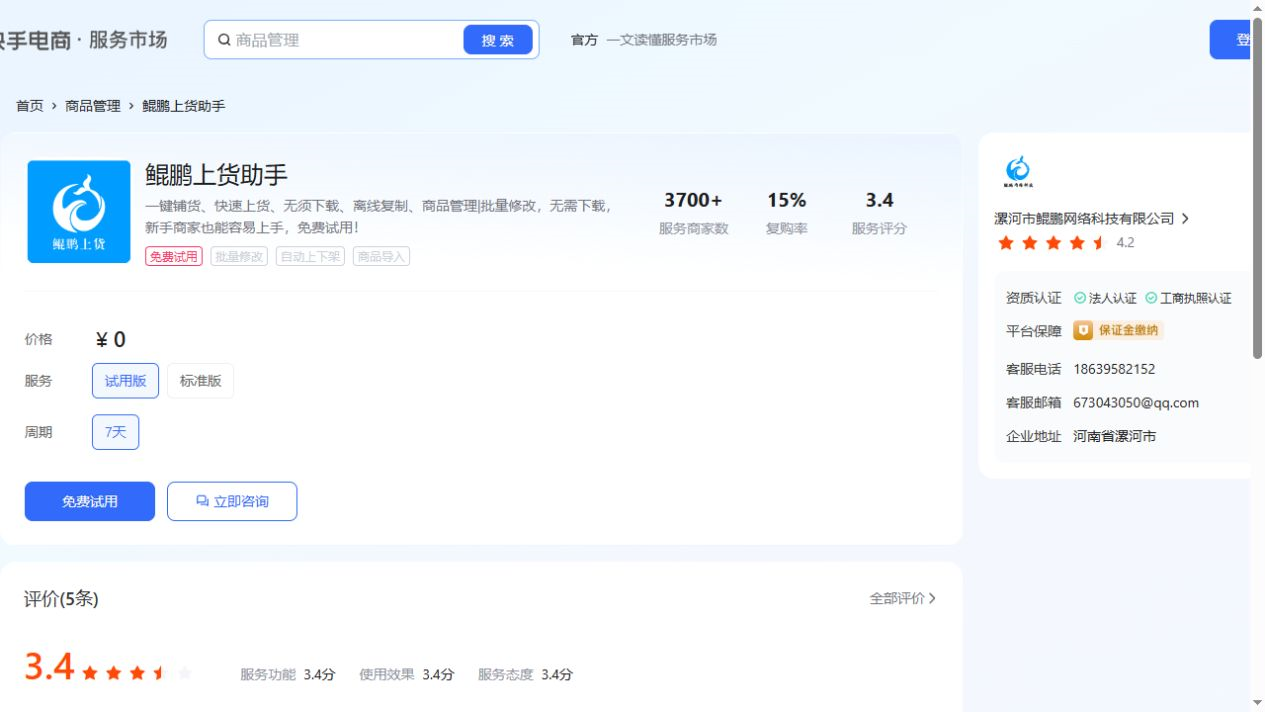Click the 立即咨询 button
Screen dimensions: 1265x712
point(232,501)
